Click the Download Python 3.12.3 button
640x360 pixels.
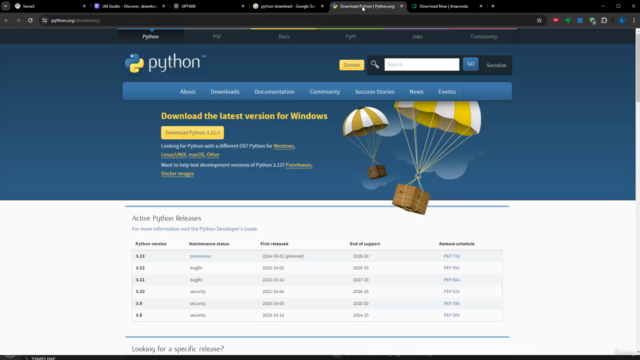(x=192, y=133)
